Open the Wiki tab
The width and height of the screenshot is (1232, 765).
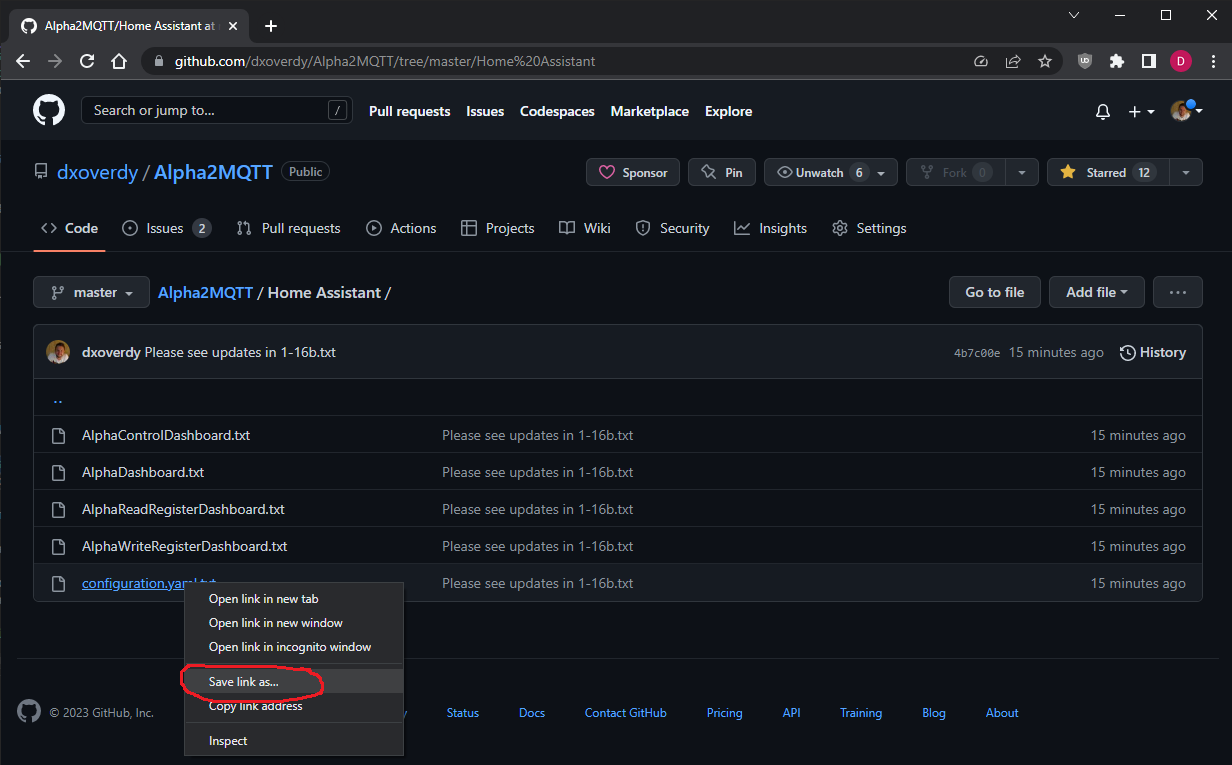tap(585, 228)
